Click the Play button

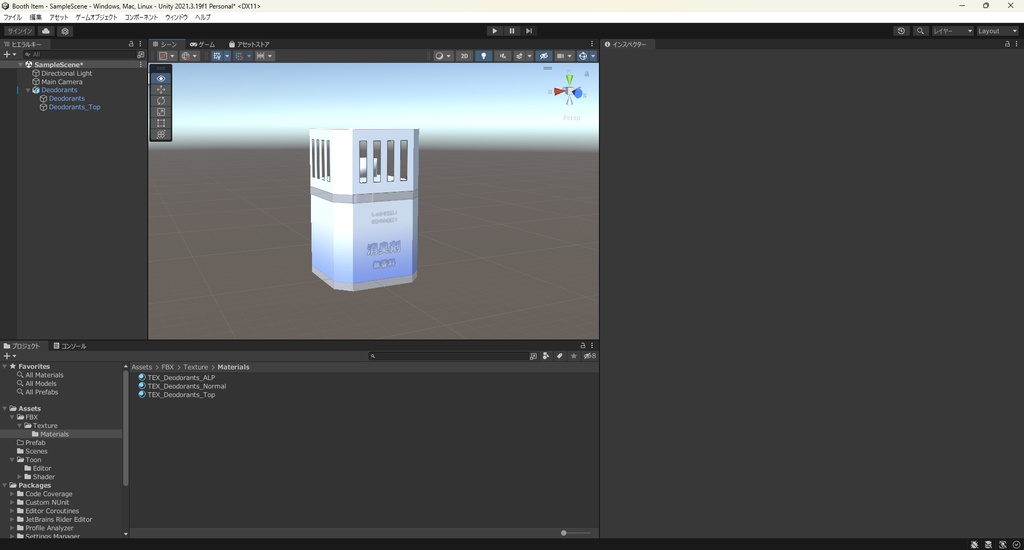coord(494,31)
